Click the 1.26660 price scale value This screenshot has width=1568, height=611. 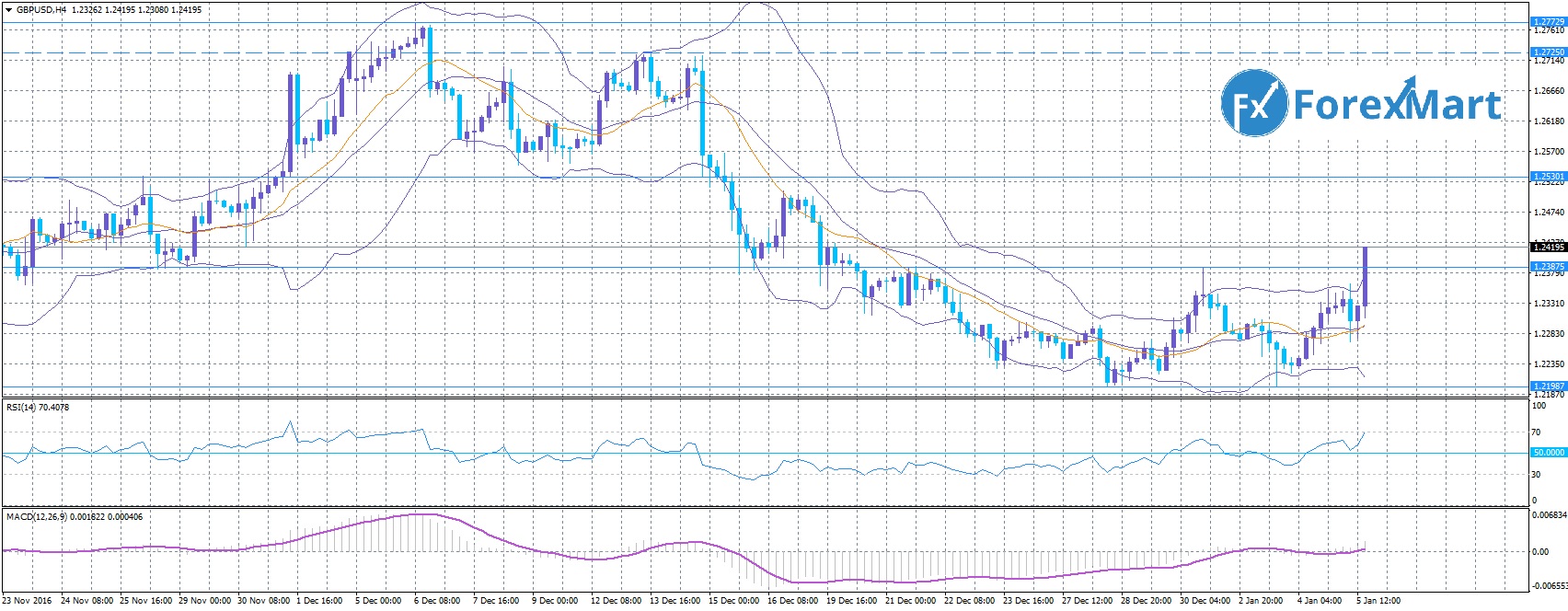pyautogui.click(x=1549, y=91)
